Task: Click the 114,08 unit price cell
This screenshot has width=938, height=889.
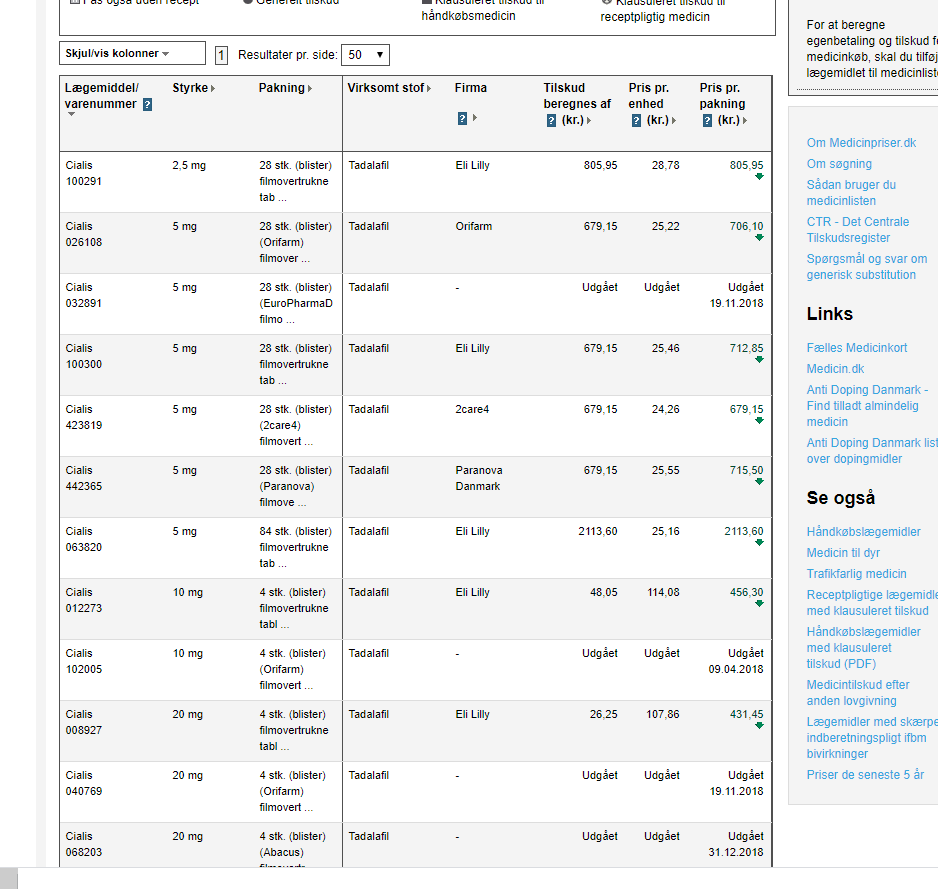Action: [663, 593]
